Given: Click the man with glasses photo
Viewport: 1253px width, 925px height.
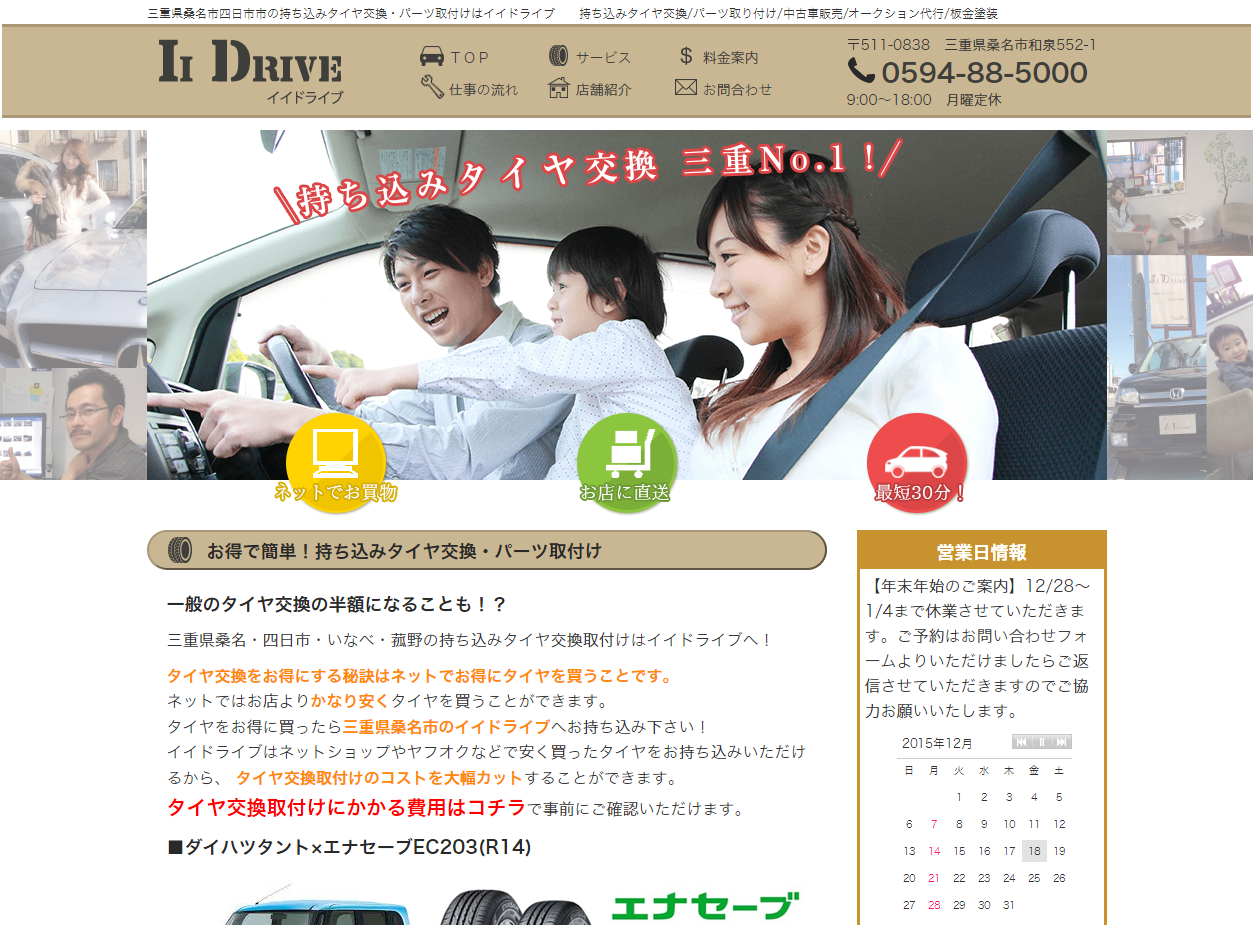Looking at the screenshot, I should 73,424.
